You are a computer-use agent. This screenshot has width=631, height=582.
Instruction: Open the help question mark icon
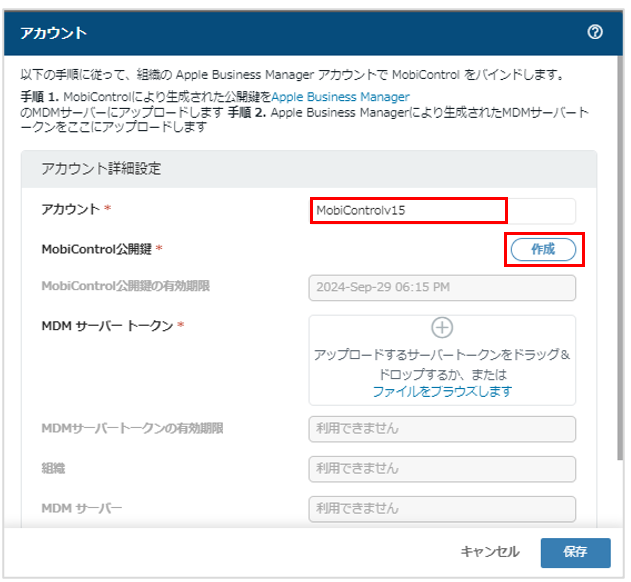(x=595, y=32)
